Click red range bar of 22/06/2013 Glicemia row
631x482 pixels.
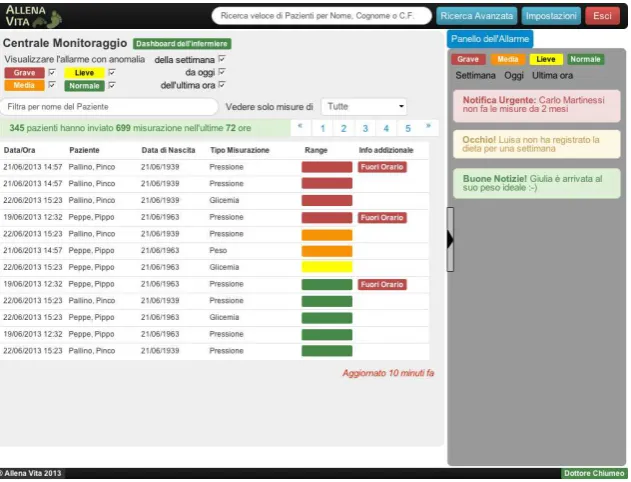[327, 200]
